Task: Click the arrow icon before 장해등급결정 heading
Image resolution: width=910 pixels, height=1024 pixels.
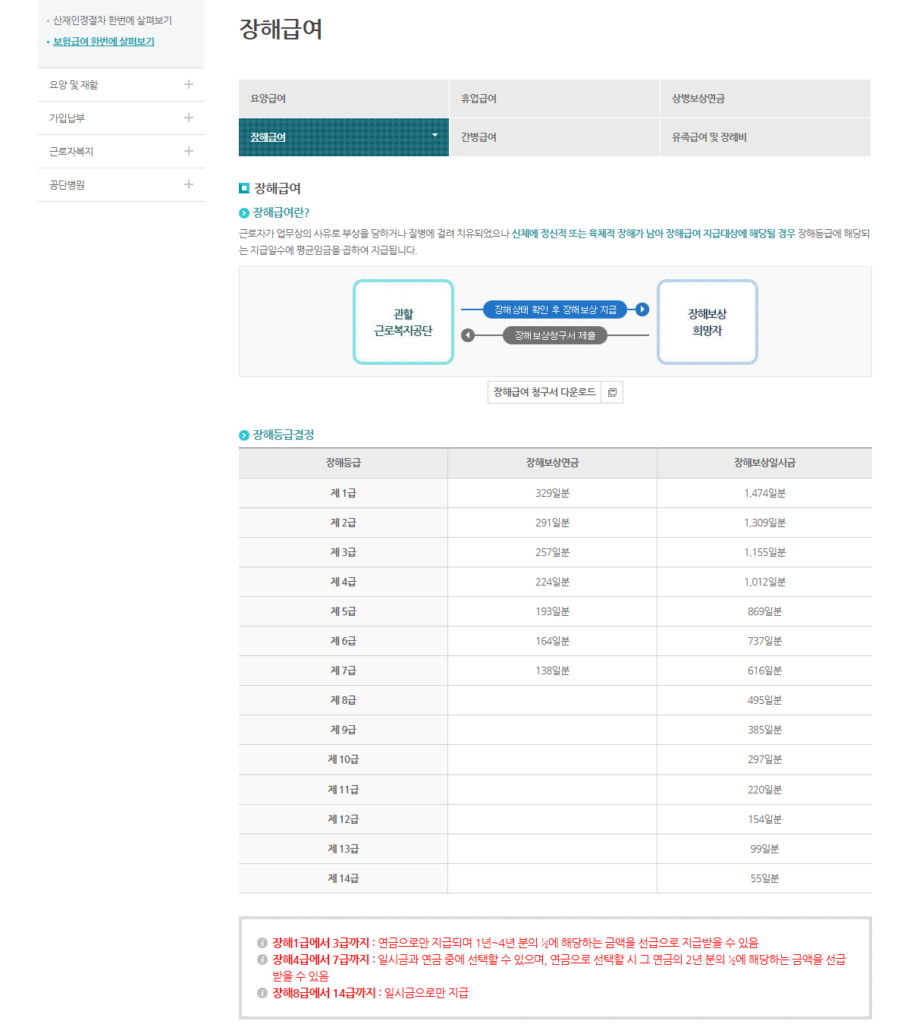Action: [244, 436]
